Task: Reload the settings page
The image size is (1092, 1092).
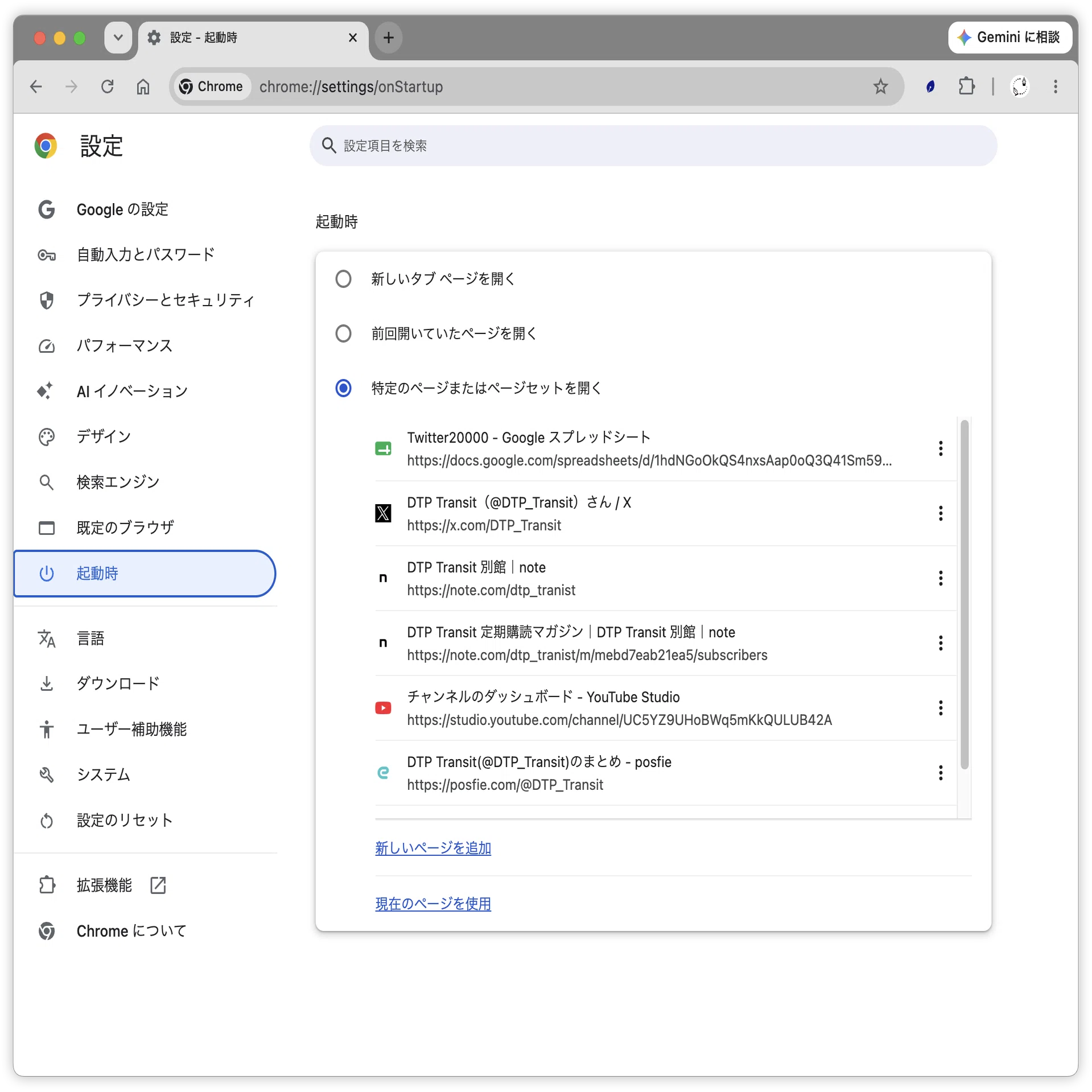Action: [107, 86]
